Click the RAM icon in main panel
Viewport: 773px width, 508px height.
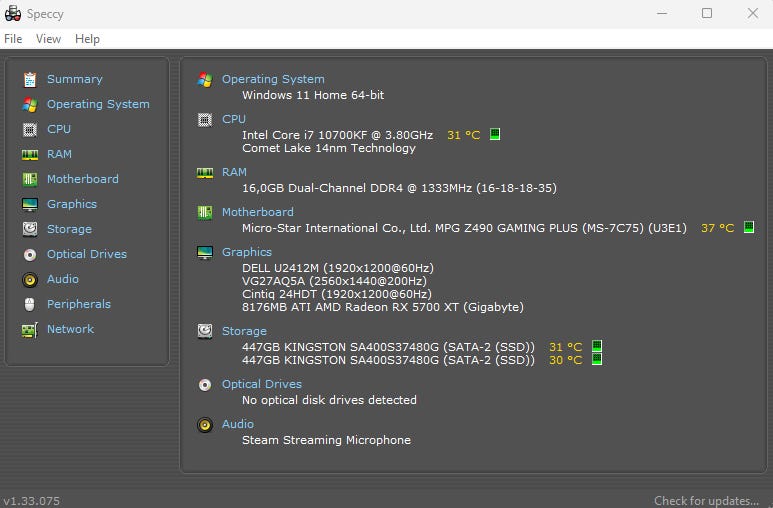205,173
